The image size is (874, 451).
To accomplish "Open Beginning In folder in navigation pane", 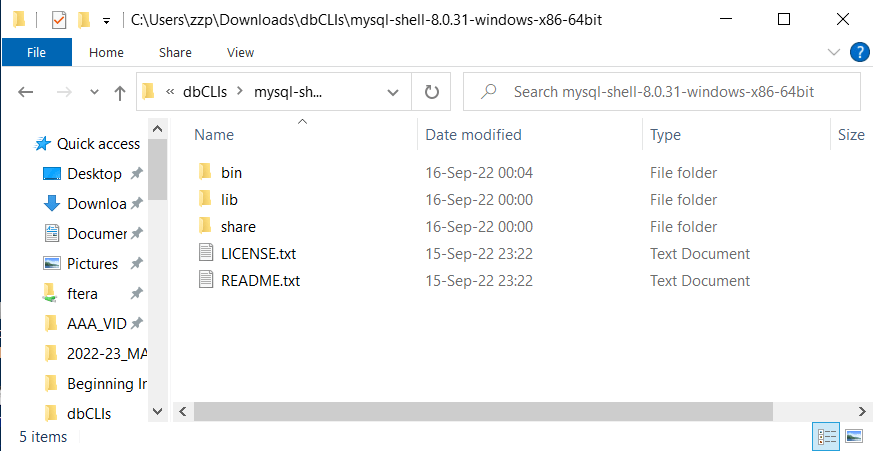I will [x=106, y=384].
